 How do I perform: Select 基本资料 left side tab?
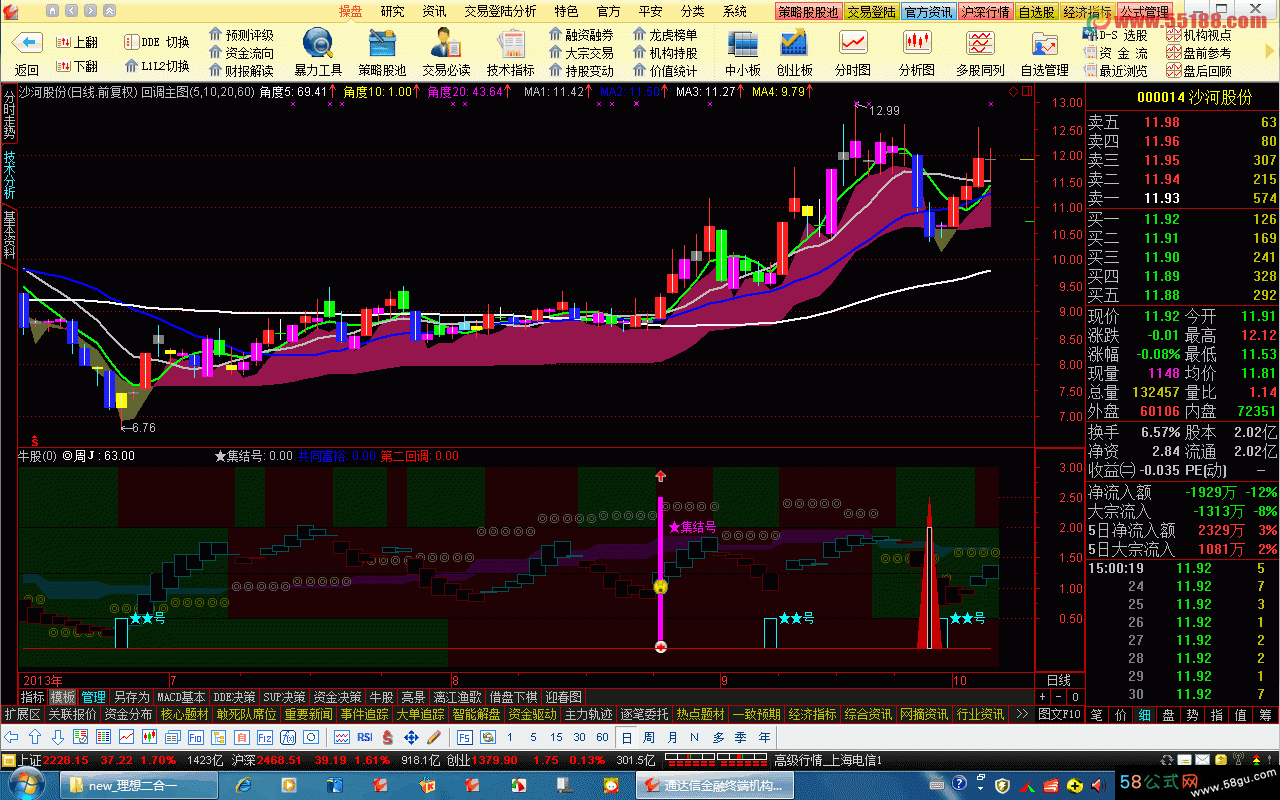pos(9,235)
